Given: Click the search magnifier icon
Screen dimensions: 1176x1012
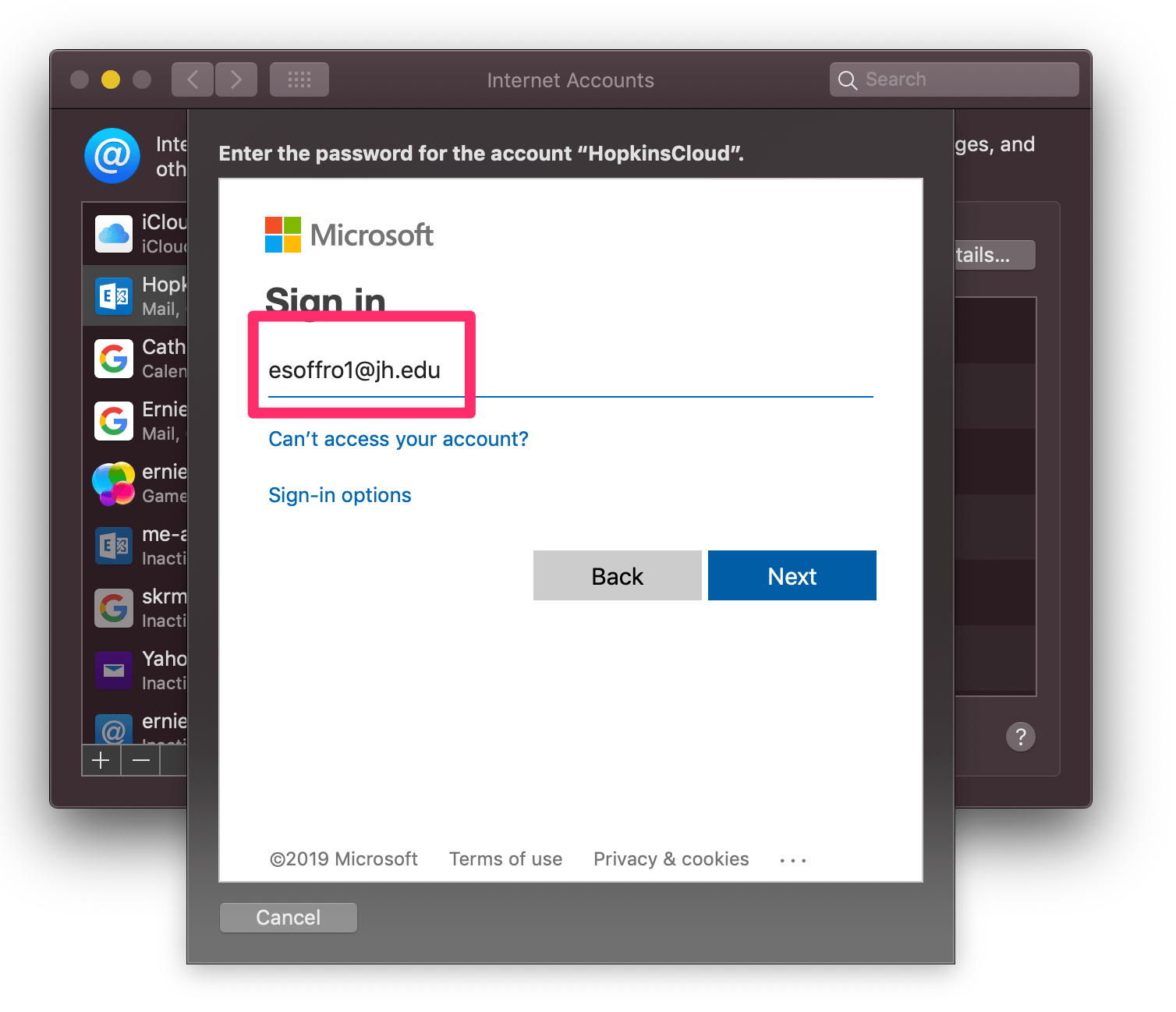Looking at the screenshot, I should click(848, 80).
